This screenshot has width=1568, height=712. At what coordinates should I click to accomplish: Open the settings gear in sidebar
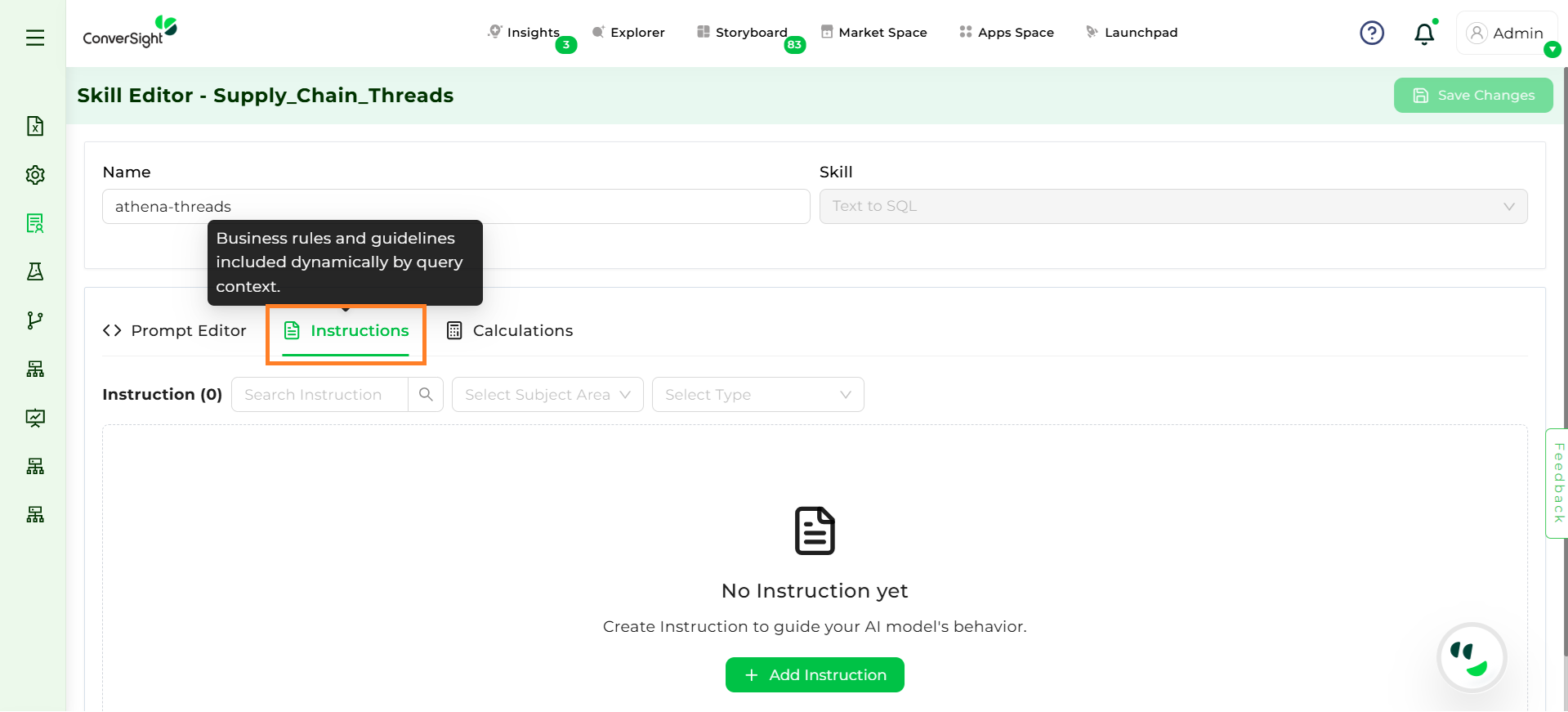(x=35, y=175)
